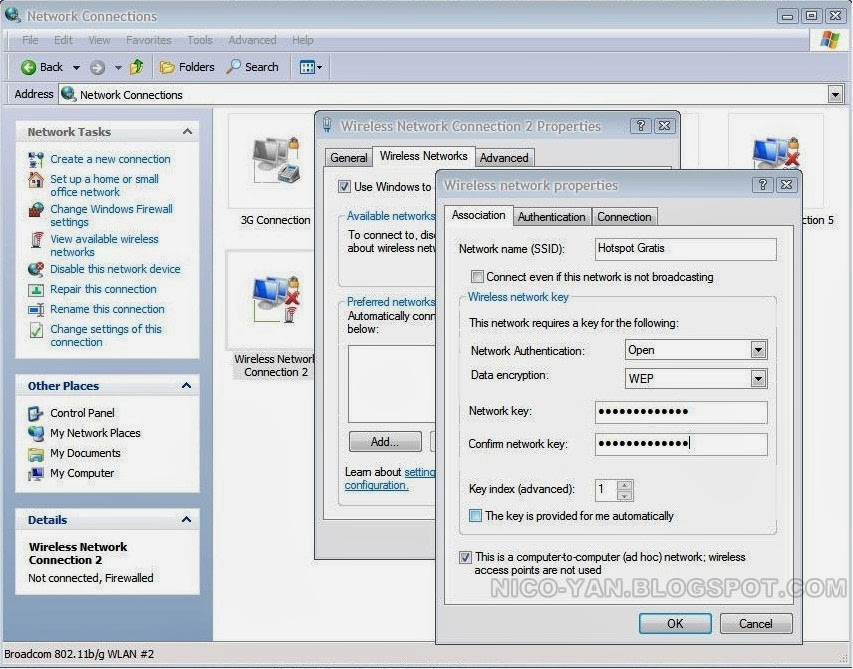This screenshot has height=669, width=853.
Task: Open the Advanced menu
Action: point(251,40)
